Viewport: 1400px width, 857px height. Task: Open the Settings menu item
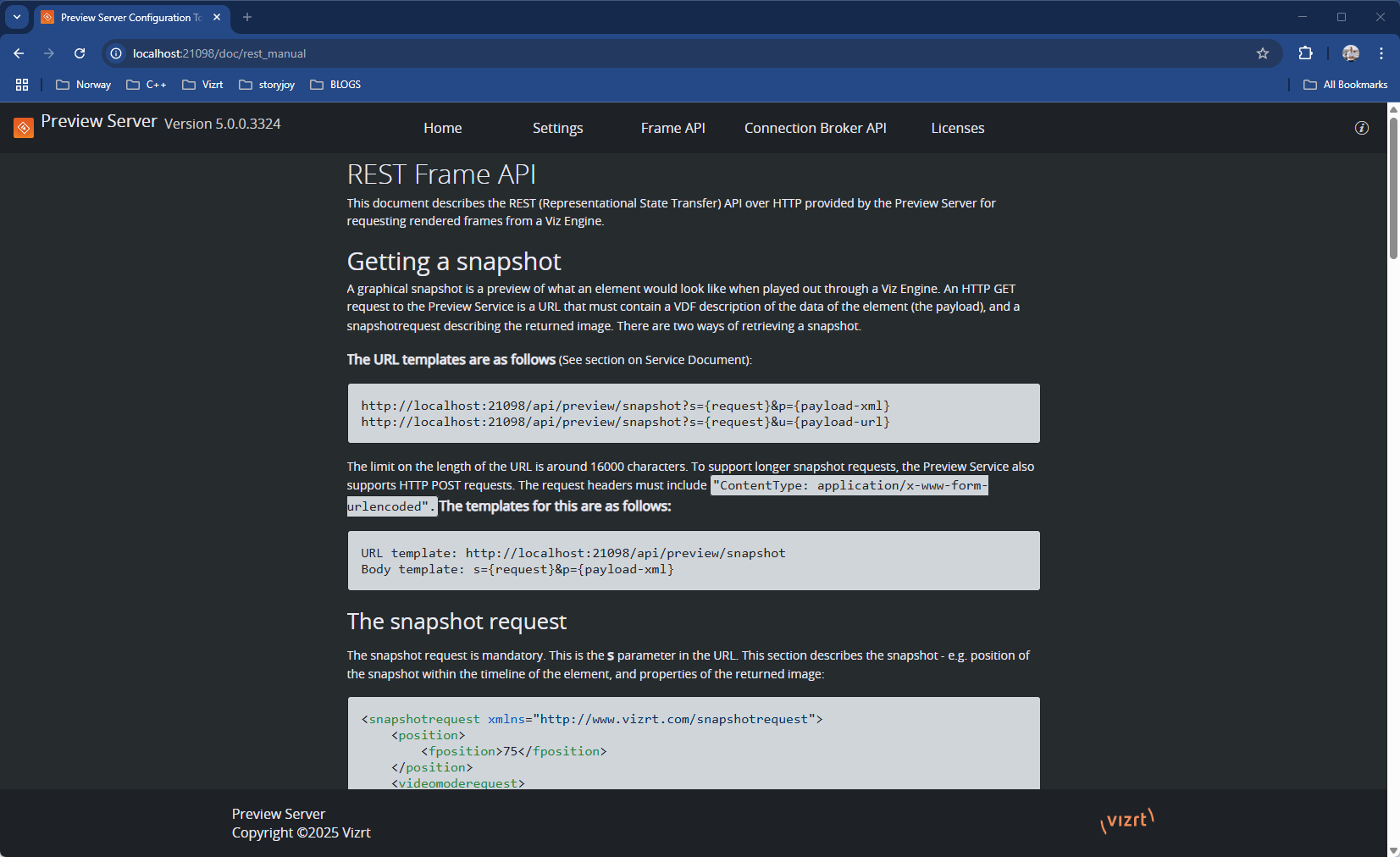(558, 128)
